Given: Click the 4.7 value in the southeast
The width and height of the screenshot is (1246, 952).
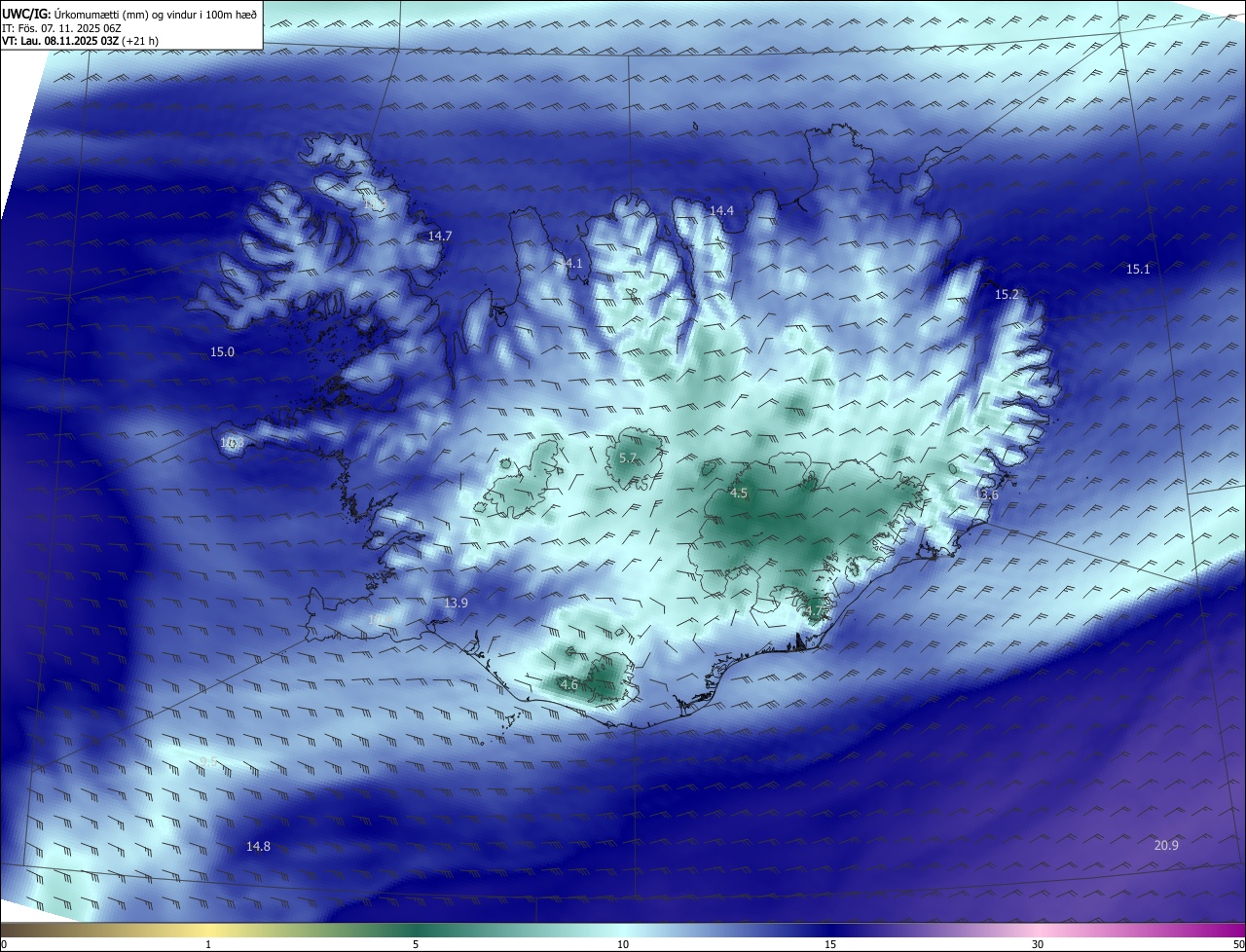Looking at the screenshot, I should point(814,611).
